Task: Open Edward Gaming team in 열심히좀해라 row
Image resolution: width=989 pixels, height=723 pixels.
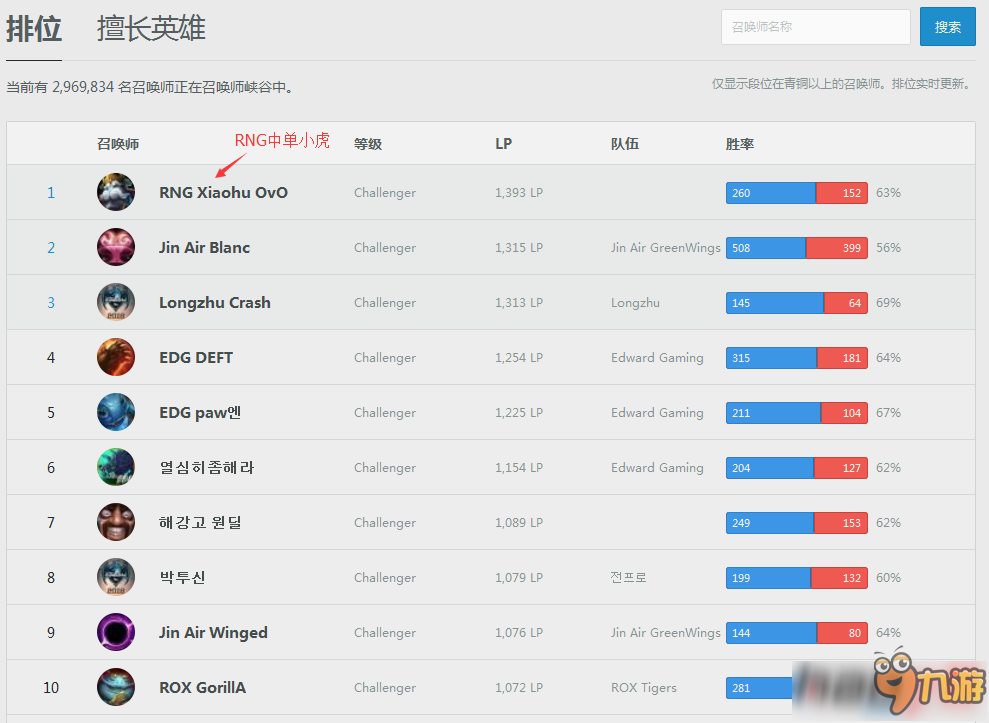Action: click(657, 467)
